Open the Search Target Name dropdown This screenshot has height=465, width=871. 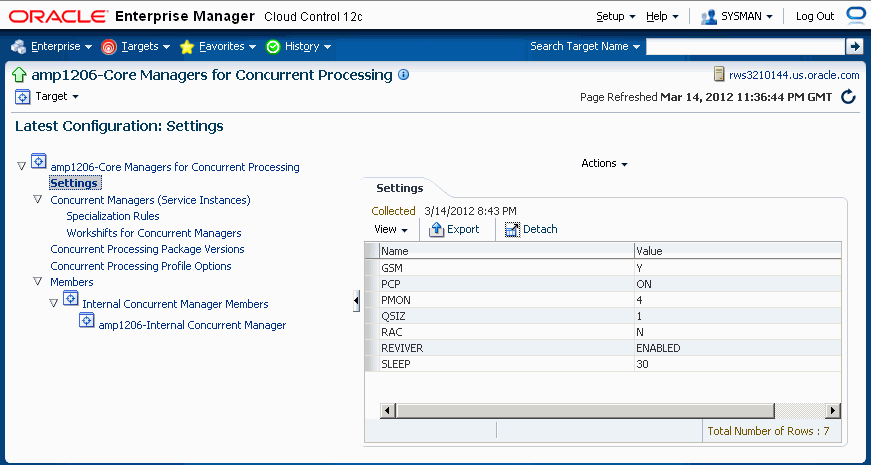click(x=584, y=47)
